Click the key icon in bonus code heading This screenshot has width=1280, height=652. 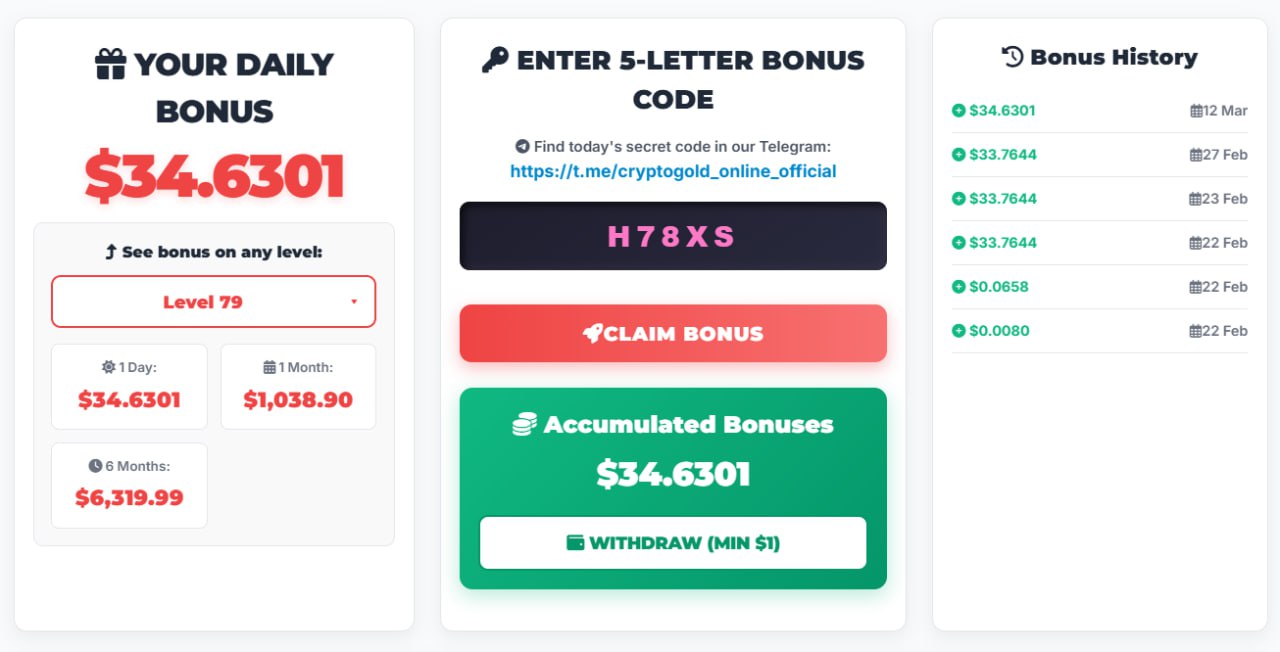tap(494, 61)
